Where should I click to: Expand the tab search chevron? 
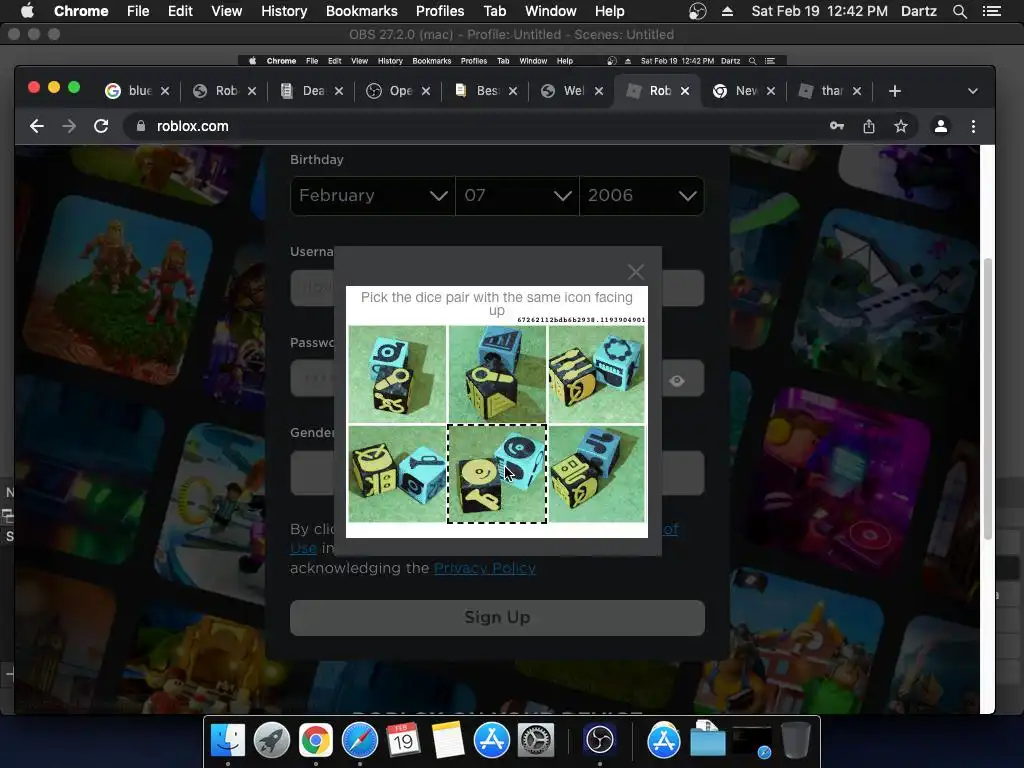tap(972, 91)
